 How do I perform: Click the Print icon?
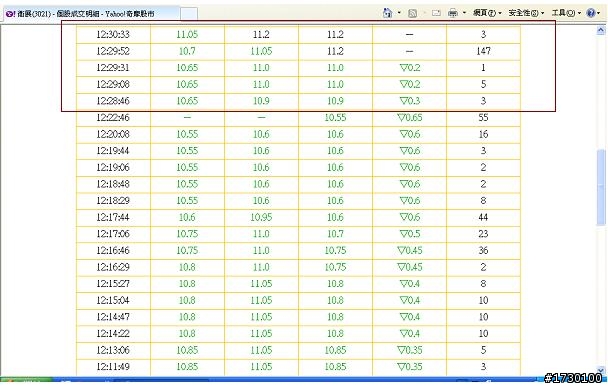click(453, 14)
